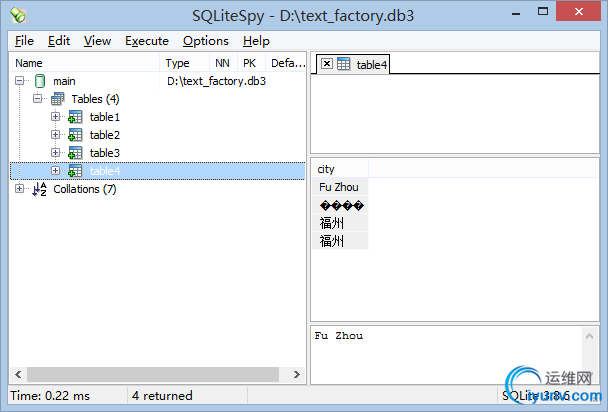Close the table4 tab with its X
This screenshot has width=608, height=412.
[327, 64]
